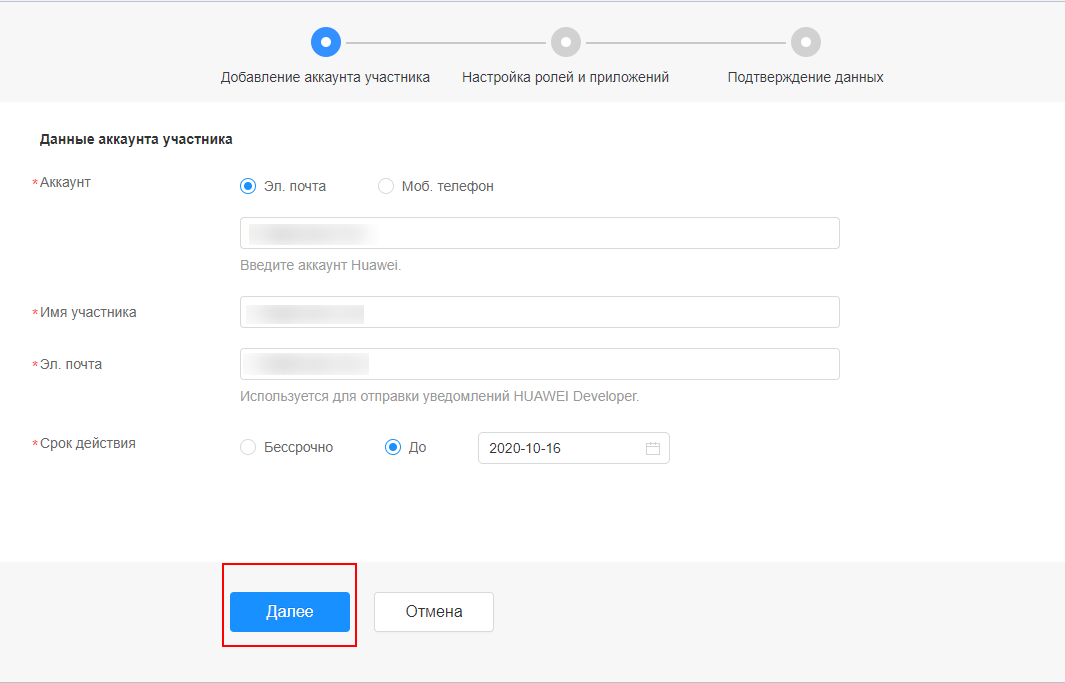Select 'Бессрочно' validity radio button
Image resolution: width=1065 pixels, height=683 pixels.
pos(249,448)
